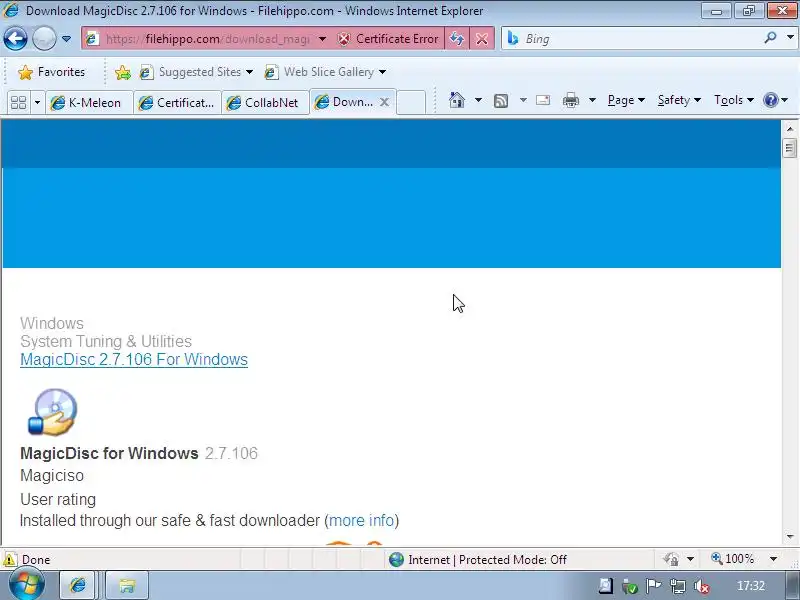Viewport: 800px width, 600px height.
Task: Open the search provider dropdown arrow
Action: pos(790,38)
